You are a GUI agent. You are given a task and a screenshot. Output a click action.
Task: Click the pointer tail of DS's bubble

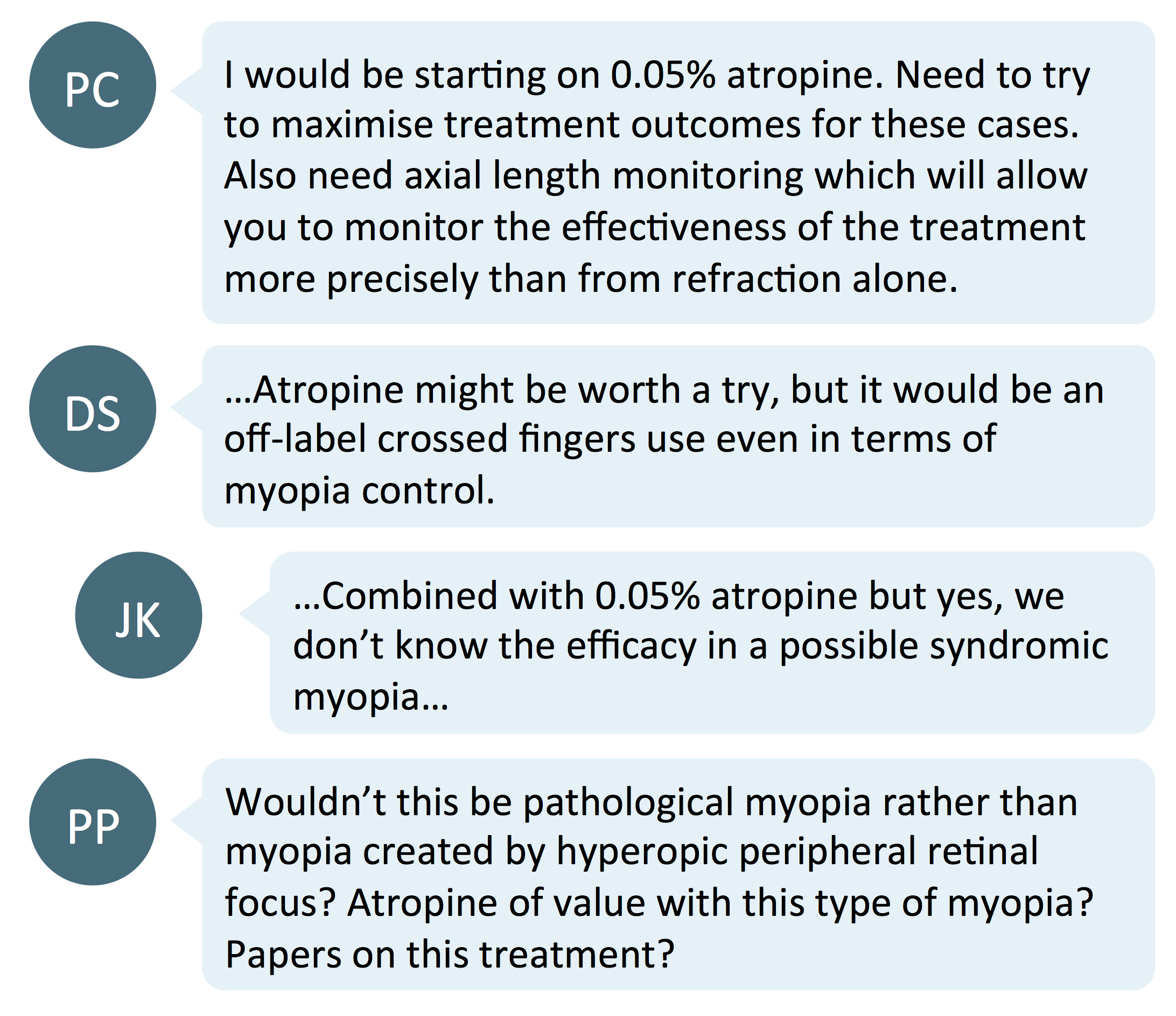[187, 407]
